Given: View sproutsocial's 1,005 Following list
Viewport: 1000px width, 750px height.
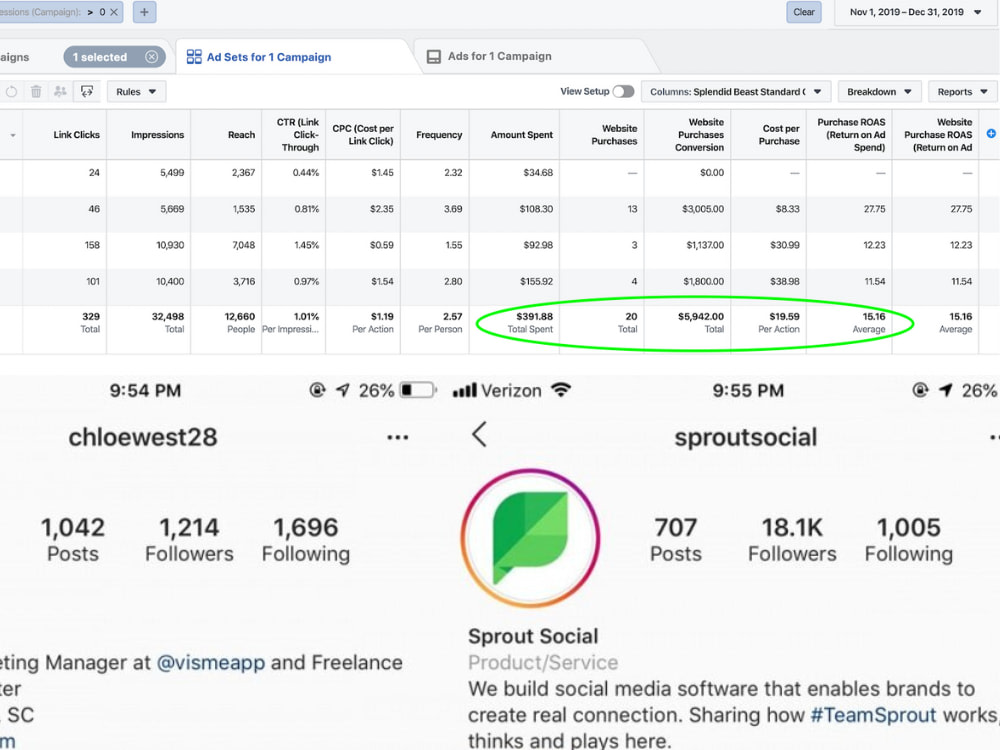Looking at the screenshot, I should (x=909, y=540).
